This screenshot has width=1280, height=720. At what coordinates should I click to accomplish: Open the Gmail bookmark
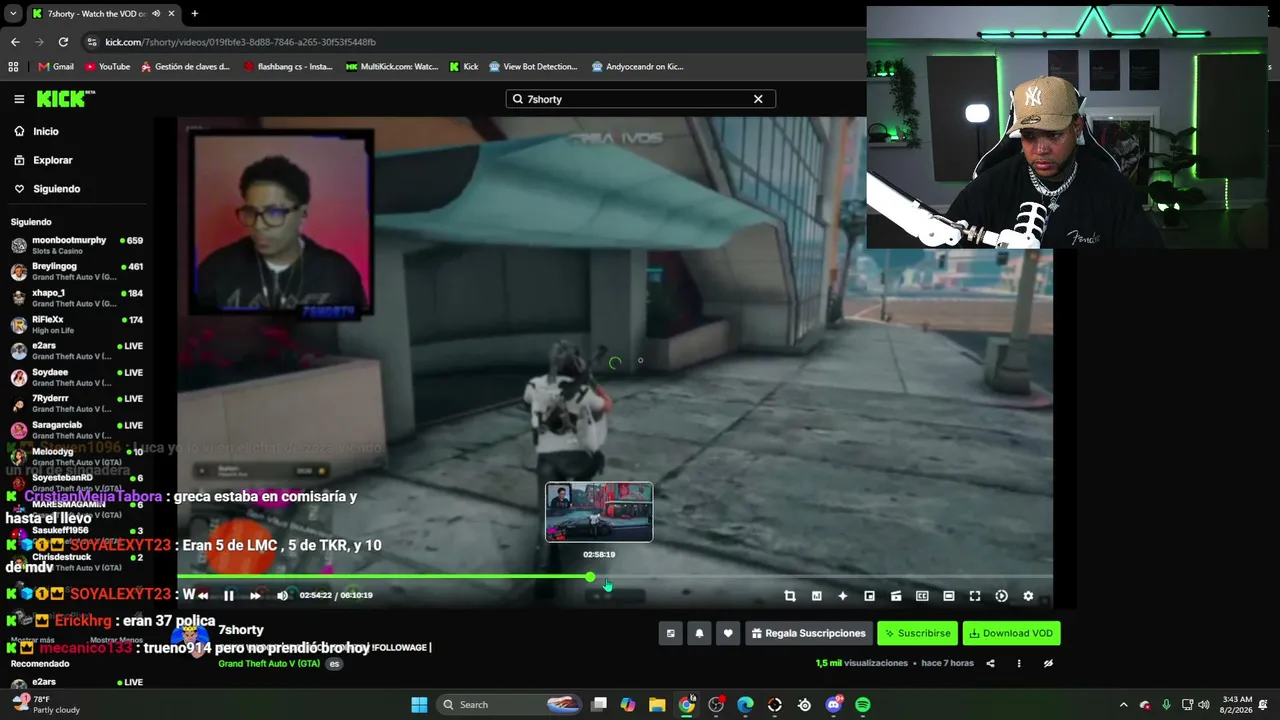(56, 67)
